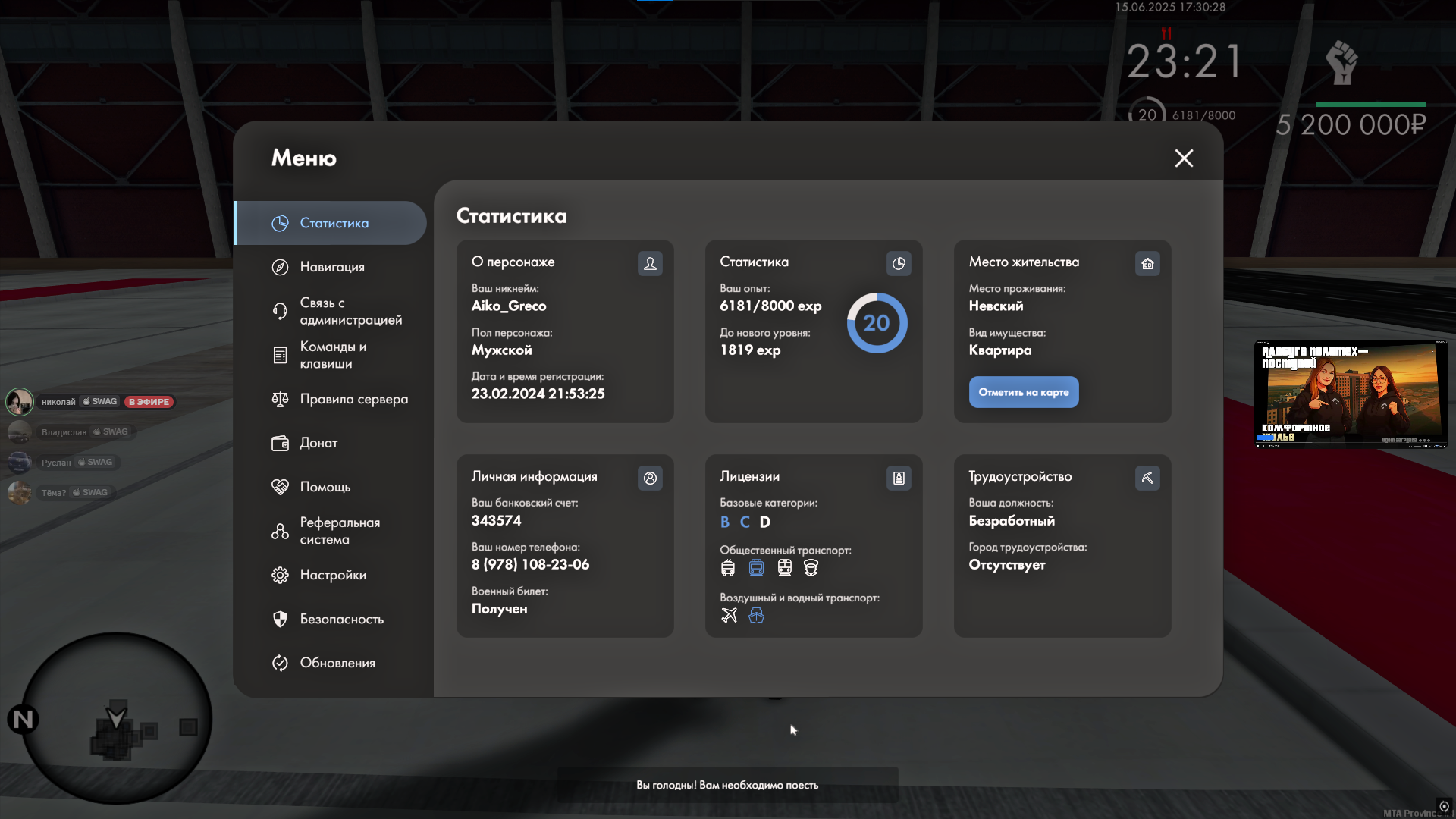The width and height of the screenshot is (1456, 819).
Task: Open the Донат menu item
Action: (318, 443)
